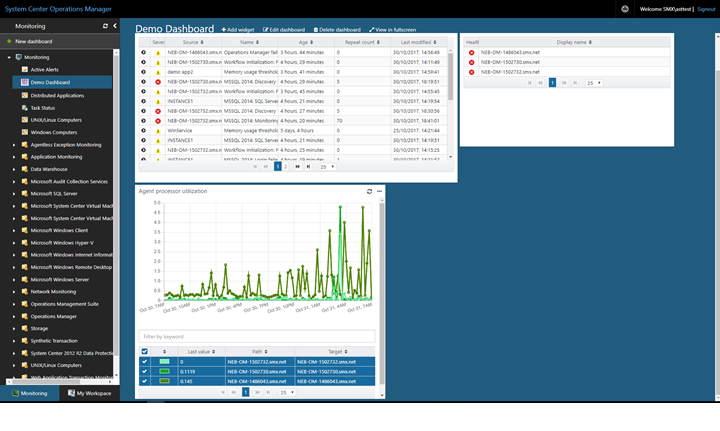Expand Network Monitoring folder

tap(14, 292)
